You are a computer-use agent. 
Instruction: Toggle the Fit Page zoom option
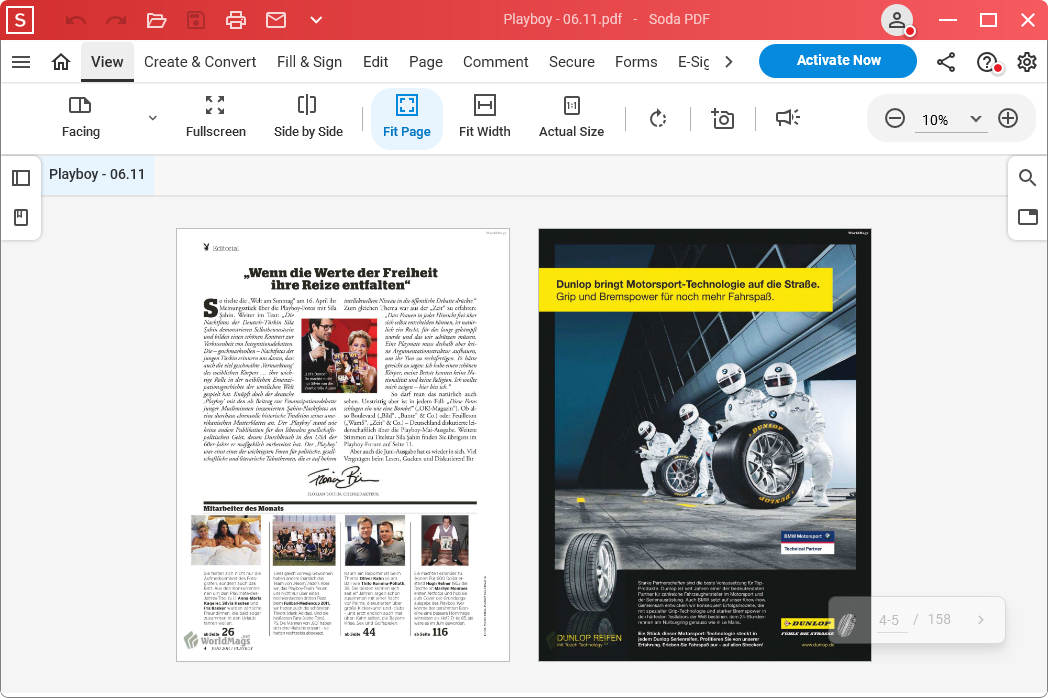pos(406,118)
